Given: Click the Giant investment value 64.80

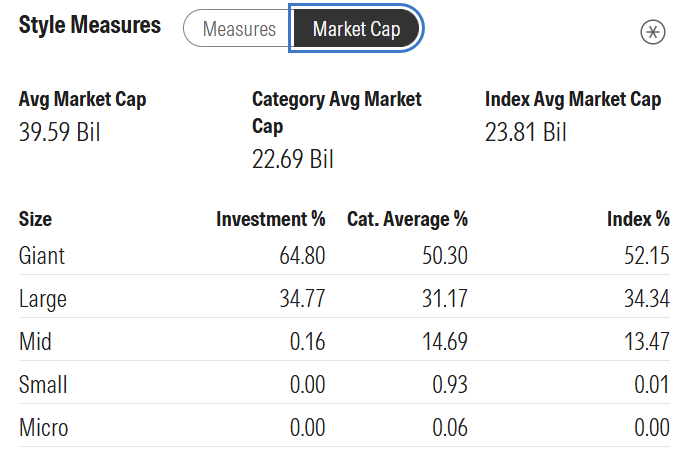Looking at the screenshot, I should tap(302, 256).
